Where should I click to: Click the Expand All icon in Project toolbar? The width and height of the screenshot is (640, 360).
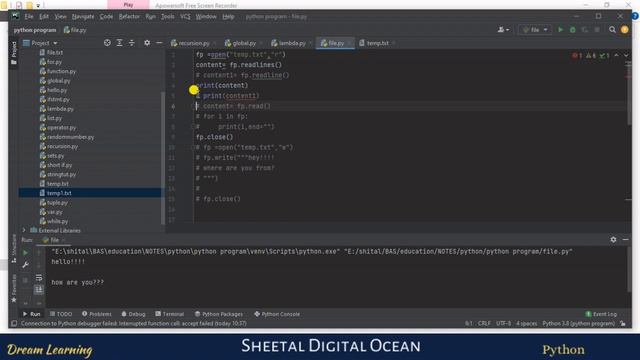[x=119, y=43]
